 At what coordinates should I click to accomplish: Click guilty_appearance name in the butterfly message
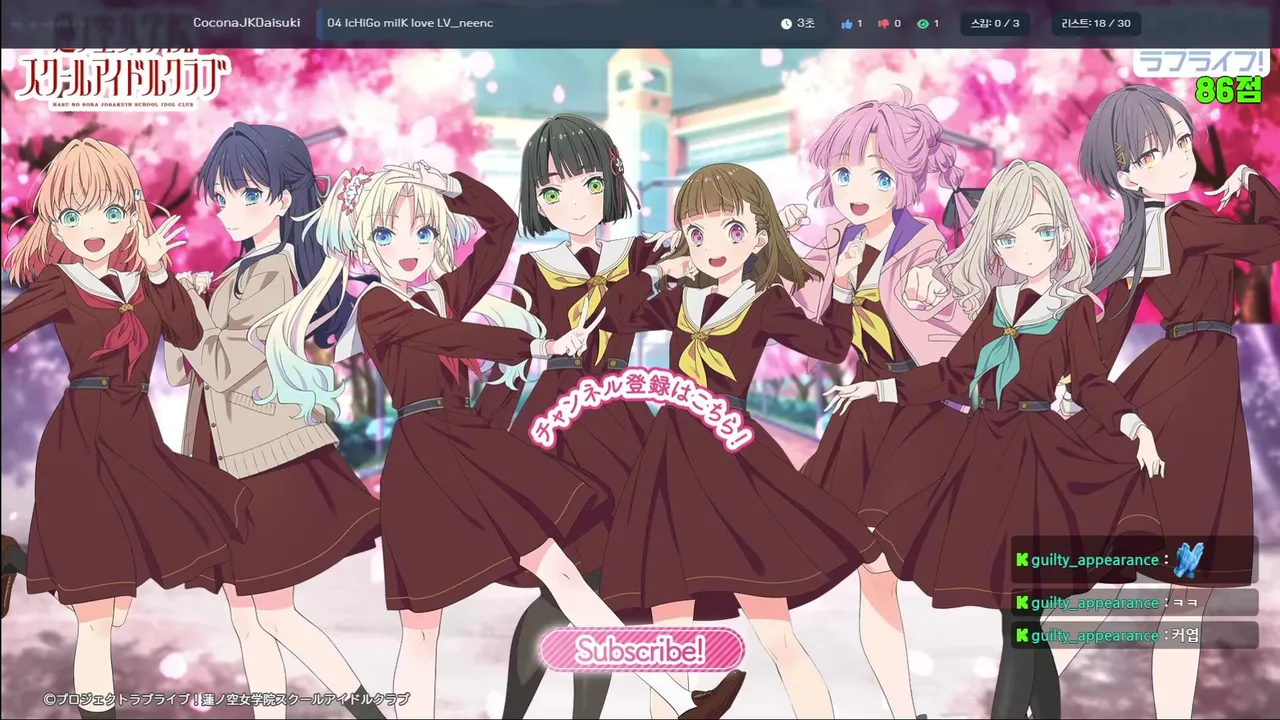point(1094,560)
